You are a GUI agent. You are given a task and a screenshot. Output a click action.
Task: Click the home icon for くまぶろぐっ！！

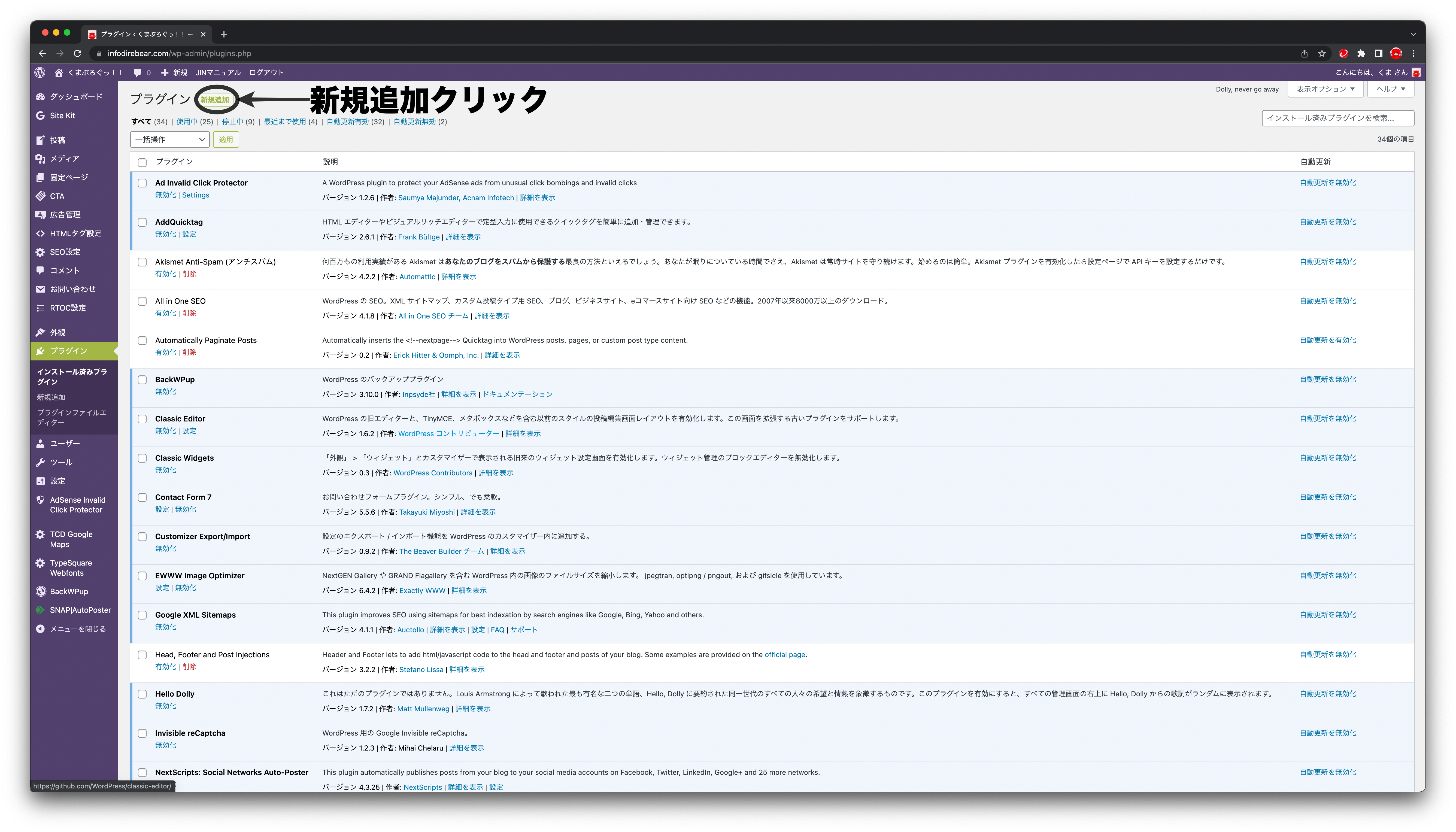tap(58, 72)
